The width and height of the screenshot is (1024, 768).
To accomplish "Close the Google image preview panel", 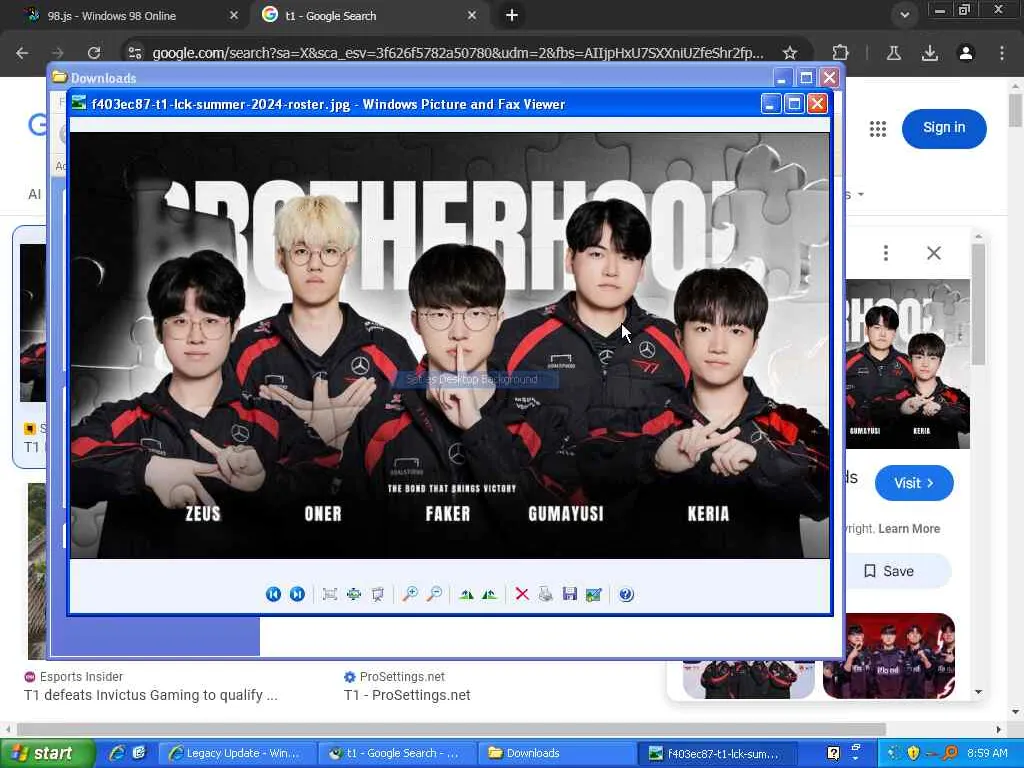I will [x=934, y=253].
